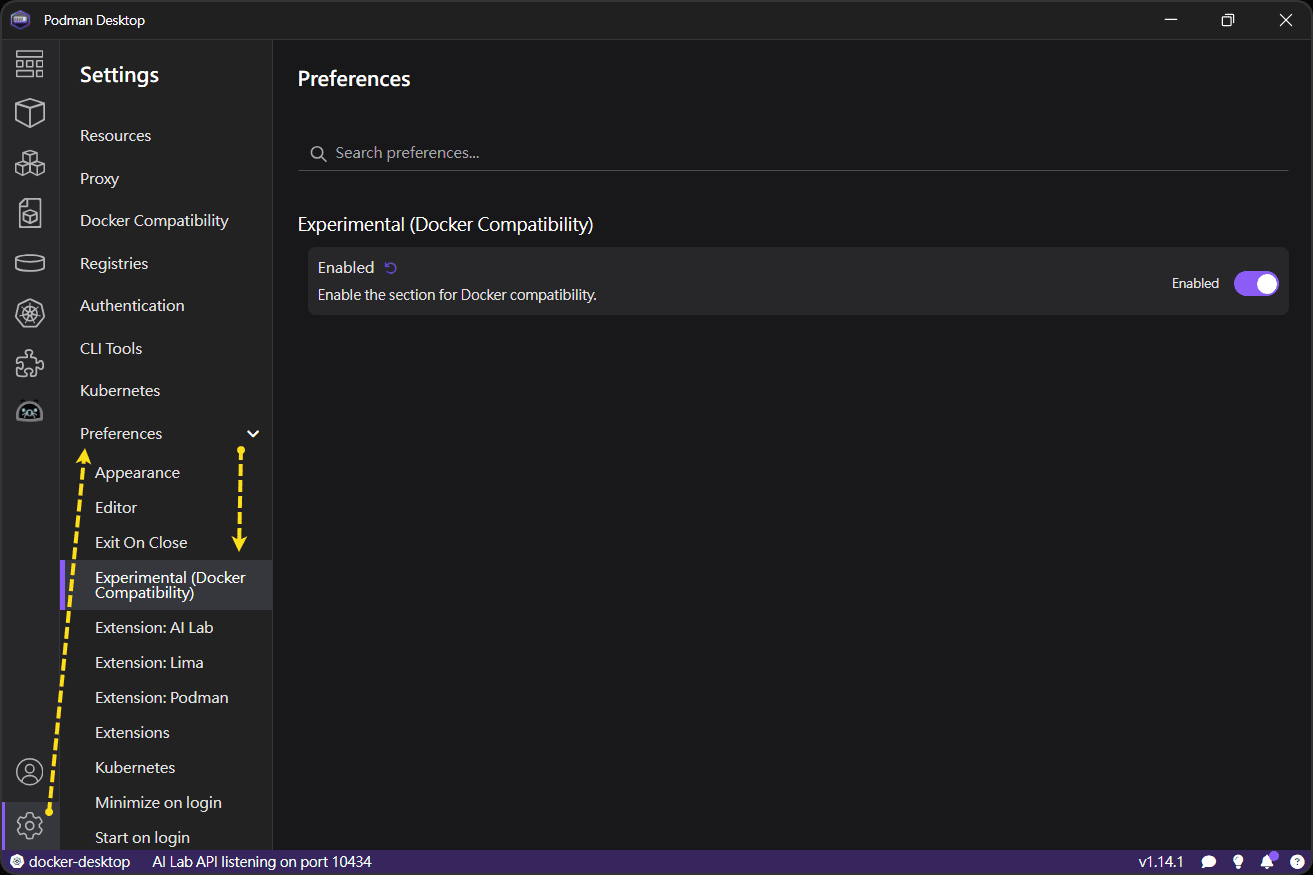Select Extension: Podman preferences
The width and height of the screenshot is (1313, 875).
coord(161,698)
